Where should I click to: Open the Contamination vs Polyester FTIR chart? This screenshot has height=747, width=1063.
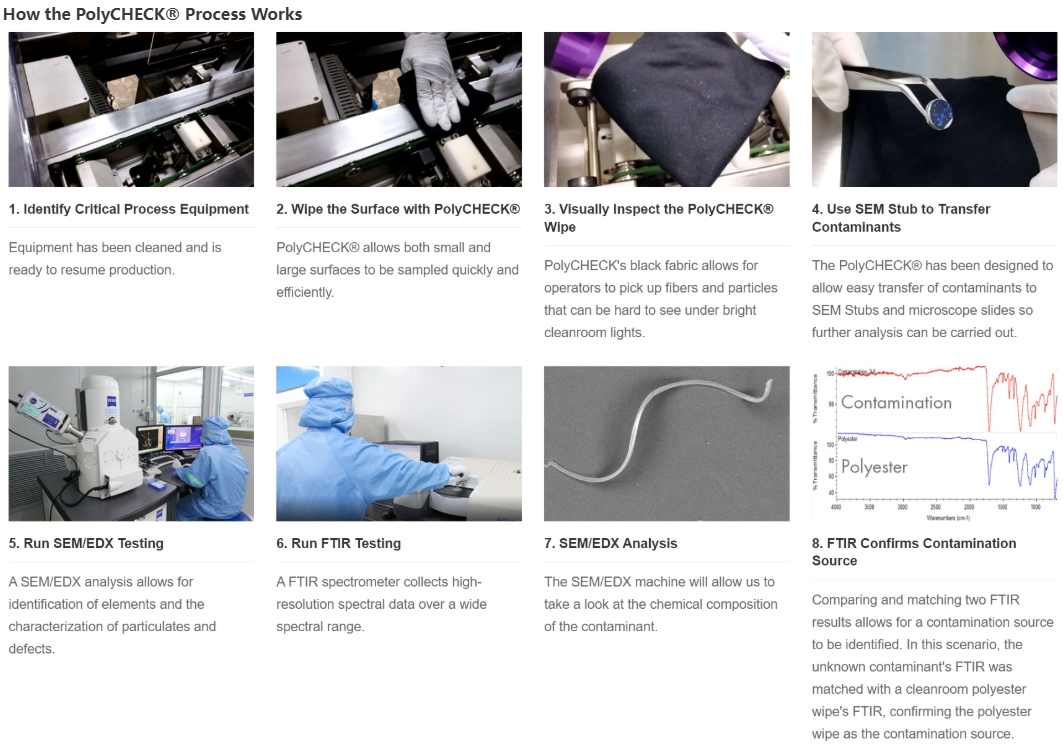tap(934, 443)
